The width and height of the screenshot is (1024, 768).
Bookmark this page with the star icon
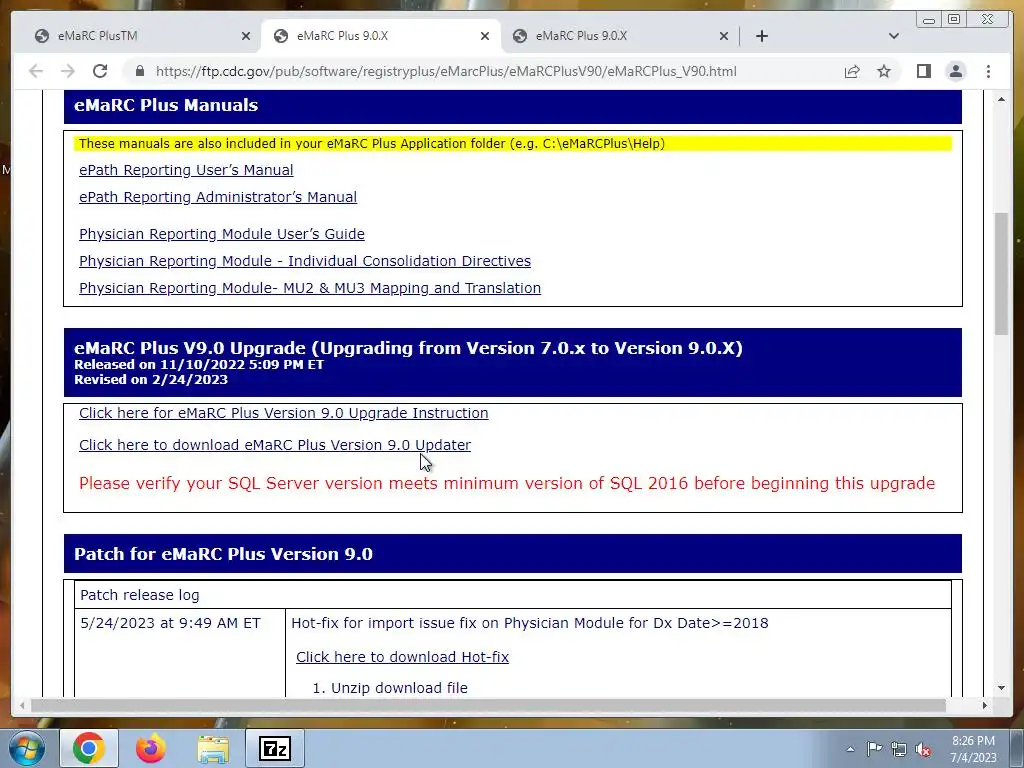point(884,71)
